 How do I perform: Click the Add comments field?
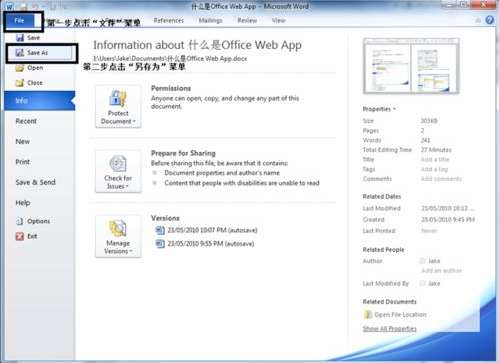tap(441, 179)
